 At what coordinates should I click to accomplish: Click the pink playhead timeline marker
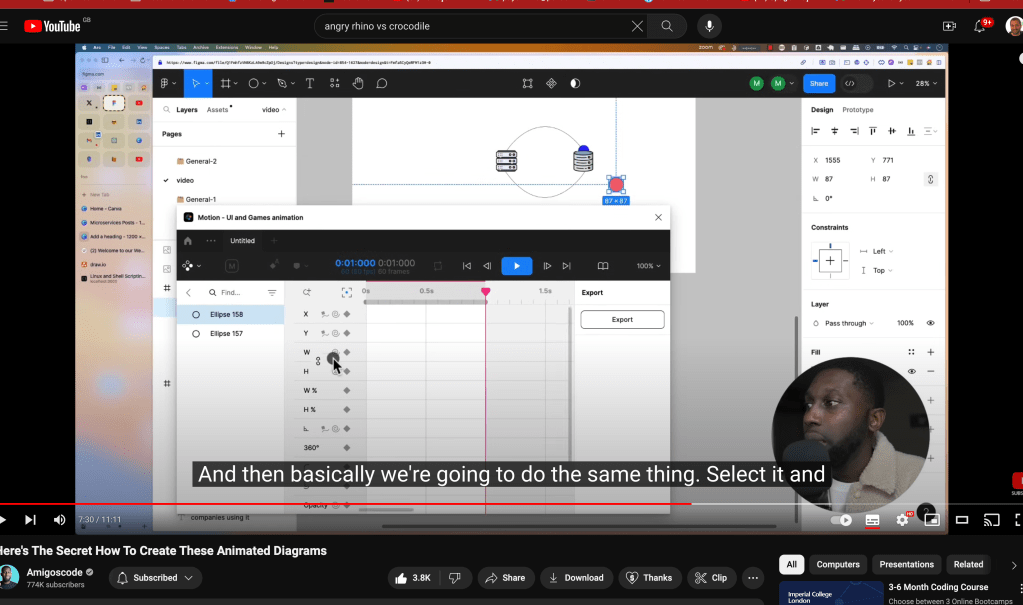click(x=485, y=291)
